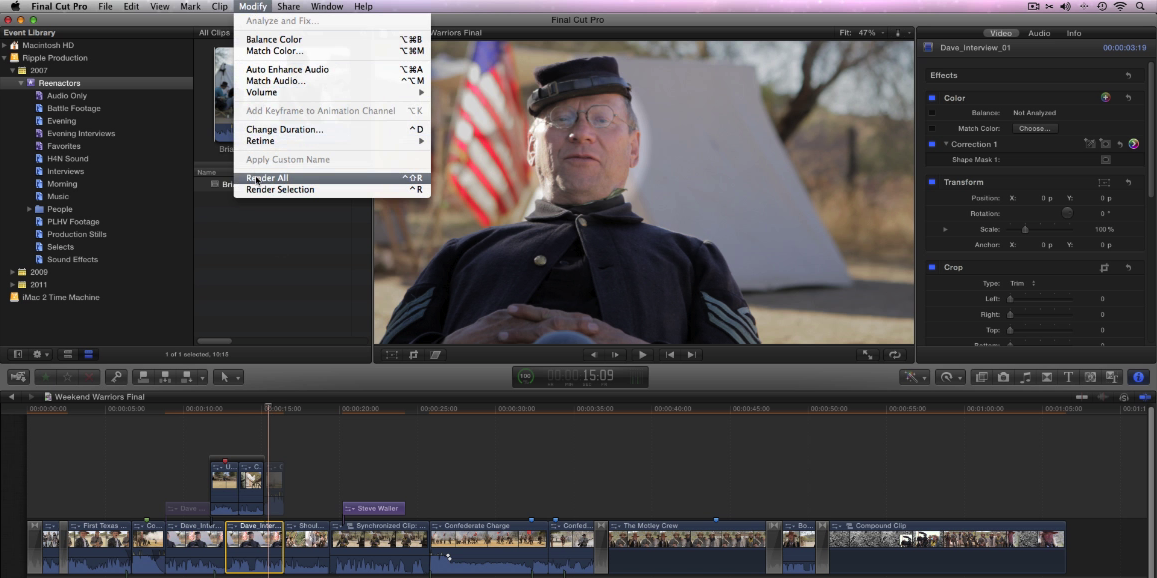
Task: Open the Enhancements magic wand menu
Action: (913, 376)
